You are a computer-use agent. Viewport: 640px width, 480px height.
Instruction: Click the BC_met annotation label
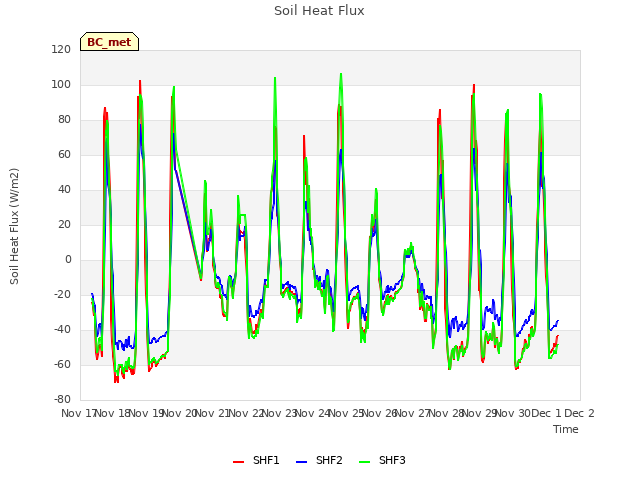click(109, 42)
